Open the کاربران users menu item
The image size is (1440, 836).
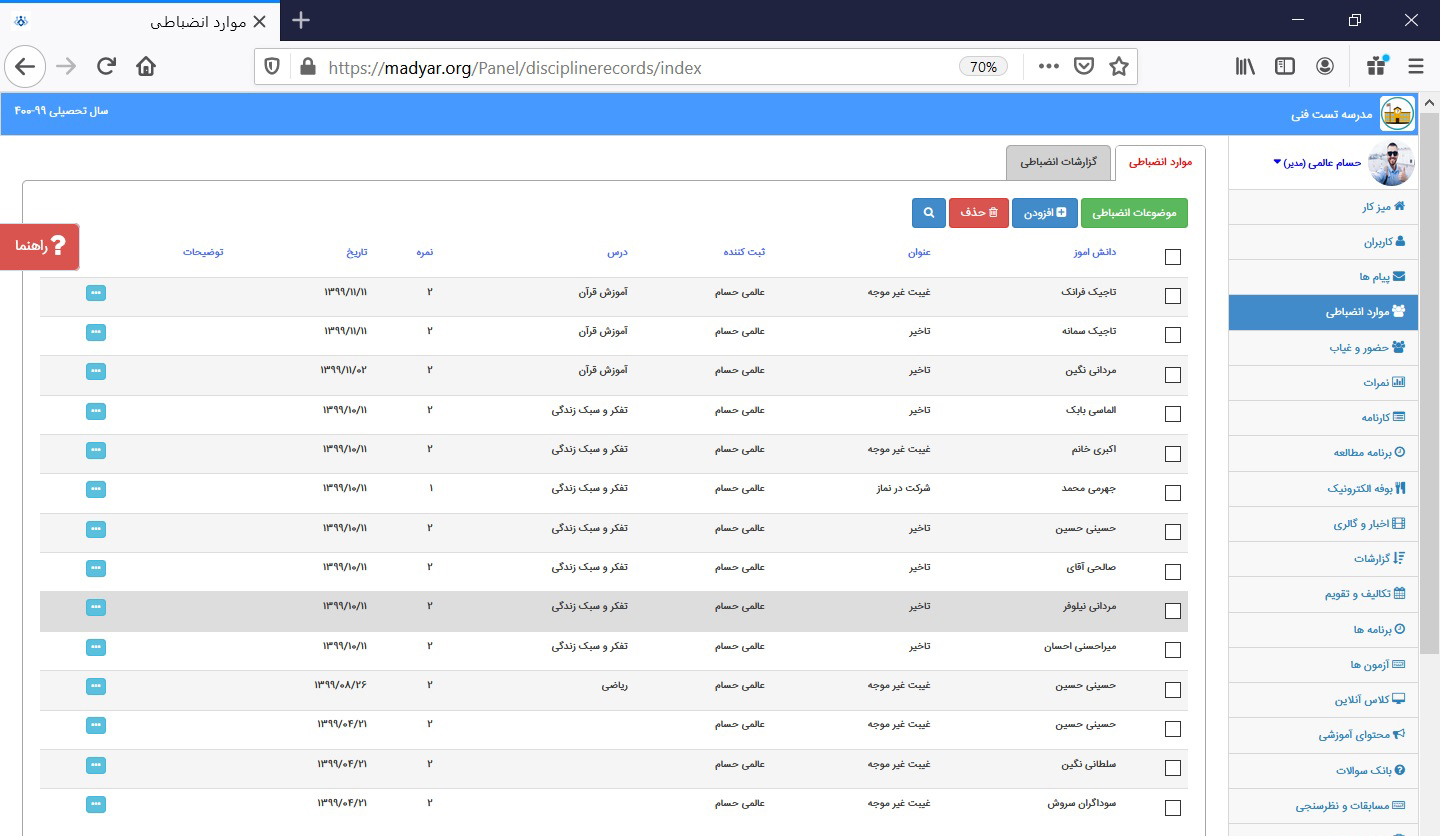1324,242
